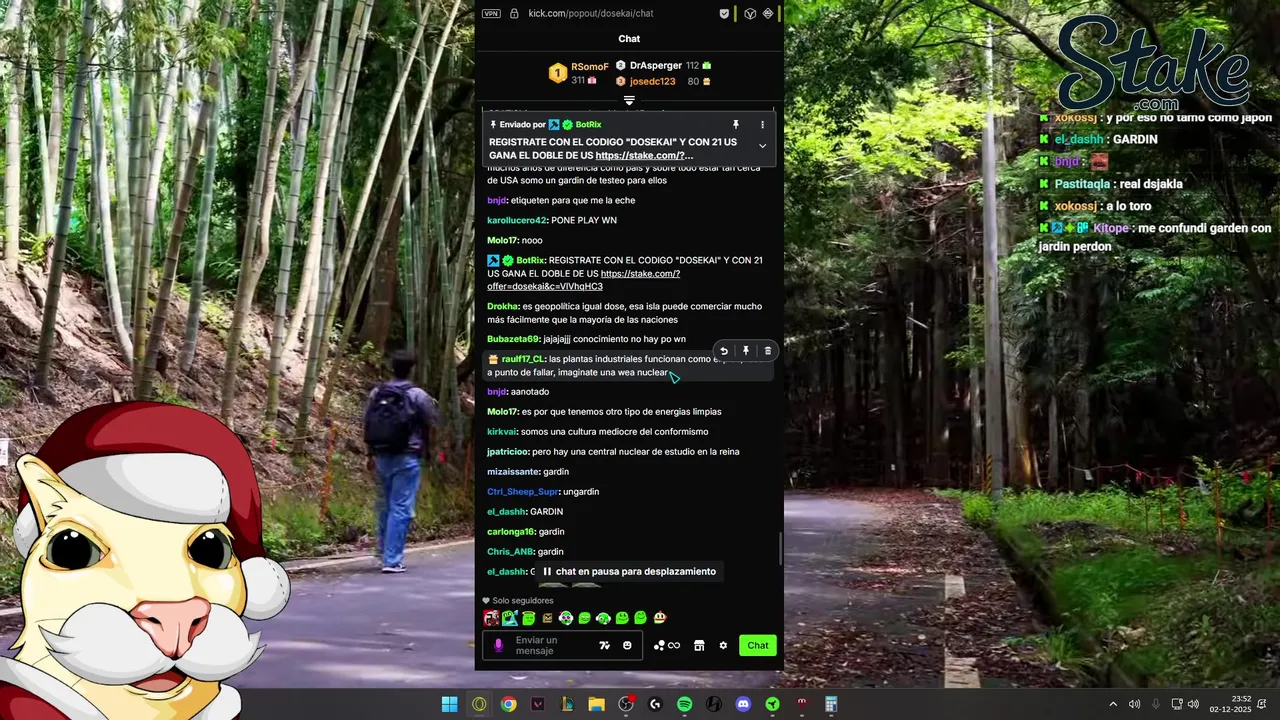Open pinned message three-dot menu
The image size is (1280, 720).
[x=762, y=125]
